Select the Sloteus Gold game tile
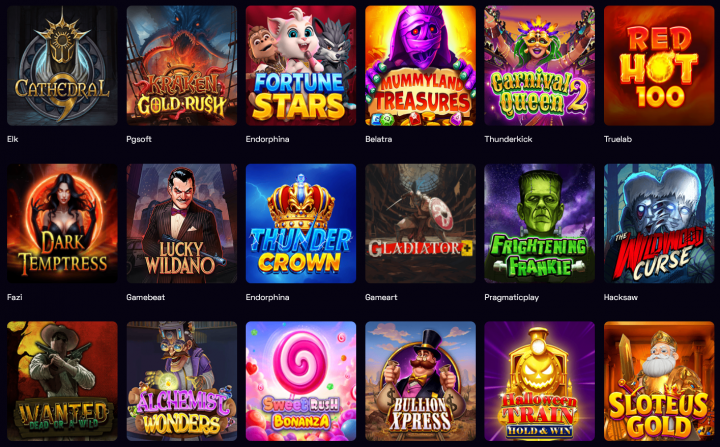 coord(659,381)
